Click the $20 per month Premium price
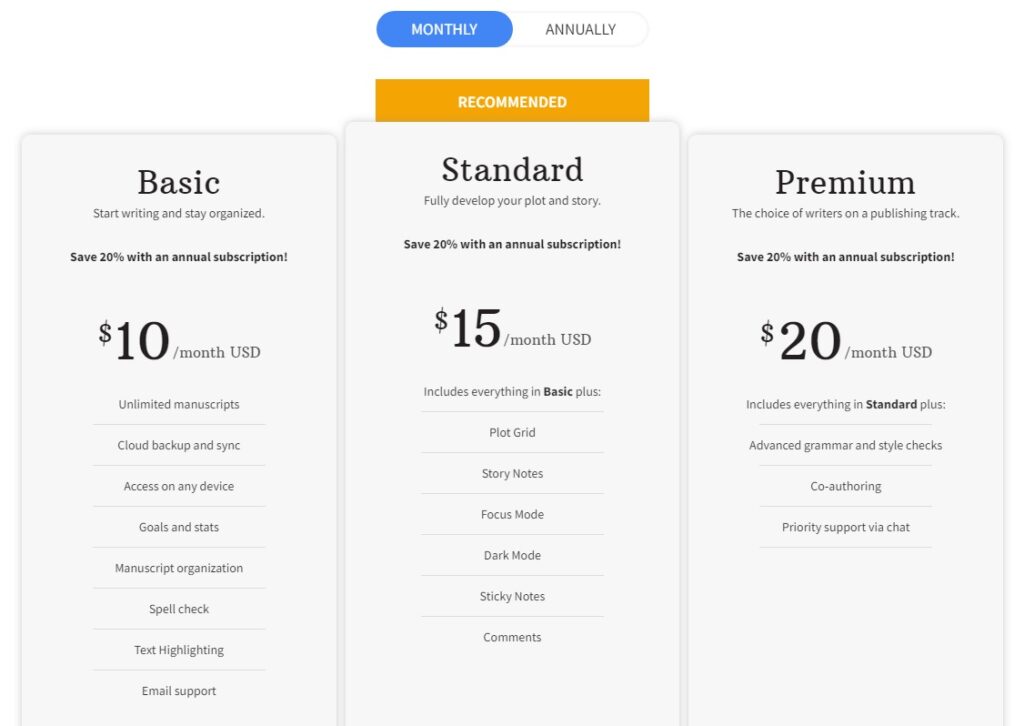 [845, 341]
